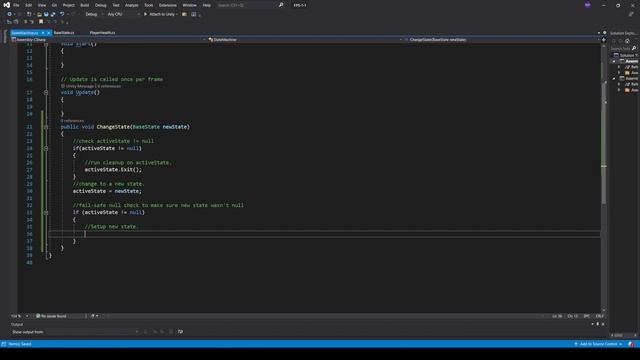Click the decrease indent icon

(x=9, y=22)
